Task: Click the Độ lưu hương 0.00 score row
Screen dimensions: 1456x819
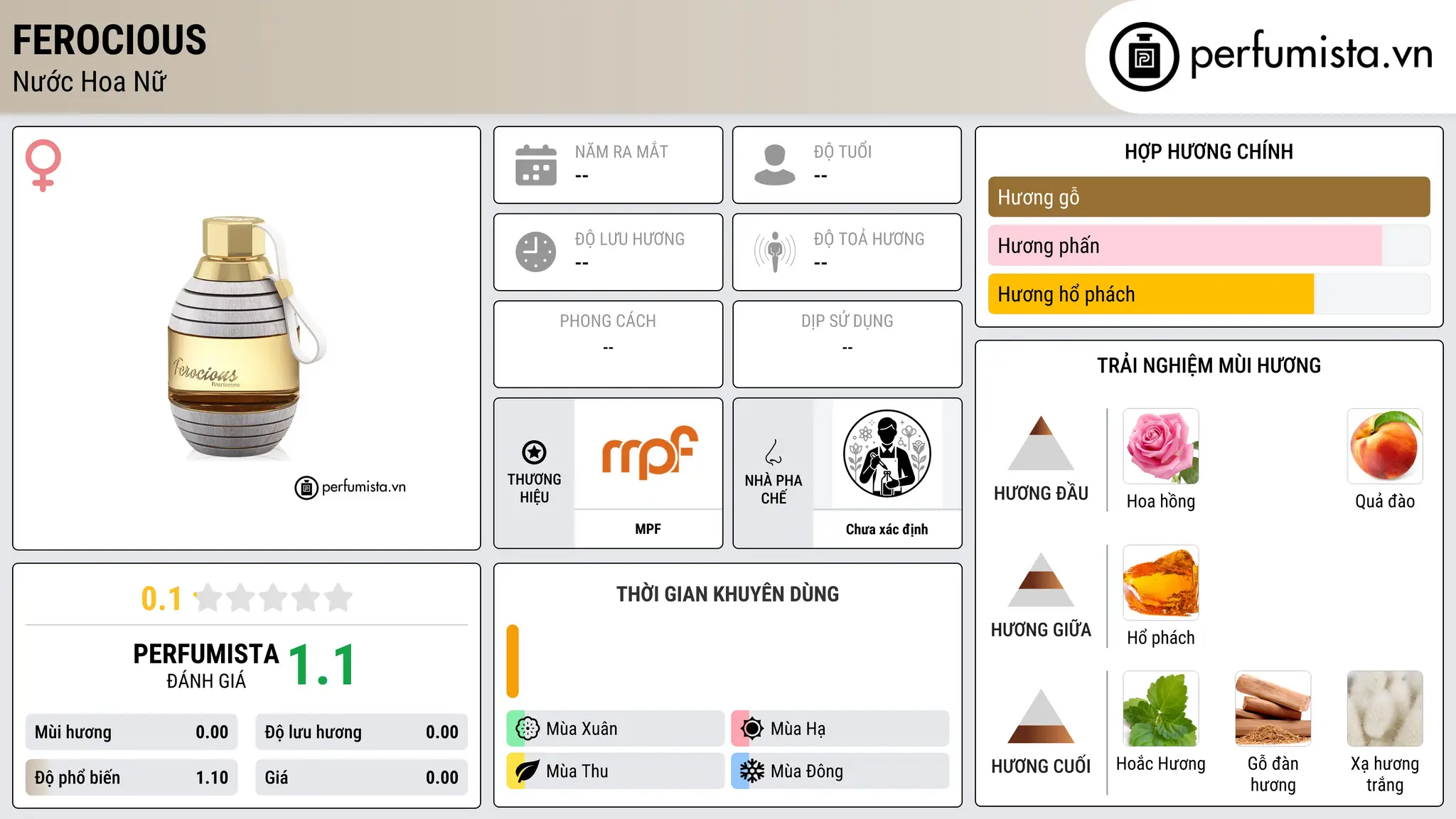Action: point(361,732)
